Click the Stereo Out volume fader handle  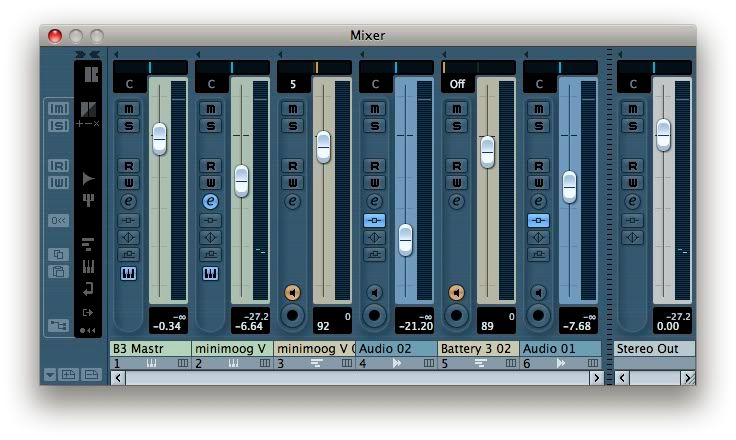pyautogui.click(x=663, y=135)
